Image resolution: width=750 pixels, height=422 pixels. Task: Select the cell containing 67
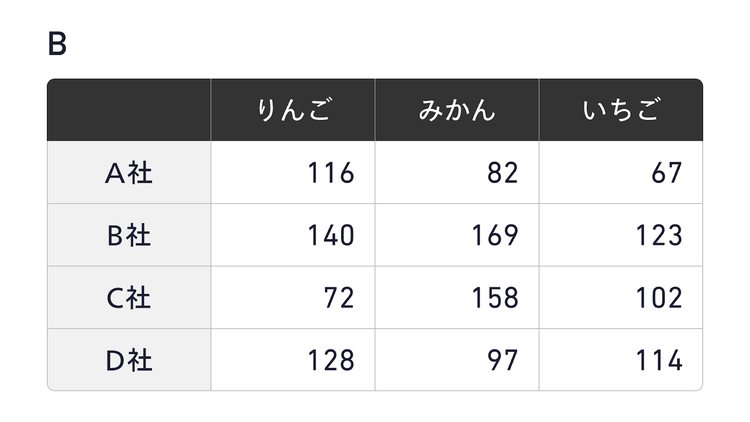coord(621,173)
